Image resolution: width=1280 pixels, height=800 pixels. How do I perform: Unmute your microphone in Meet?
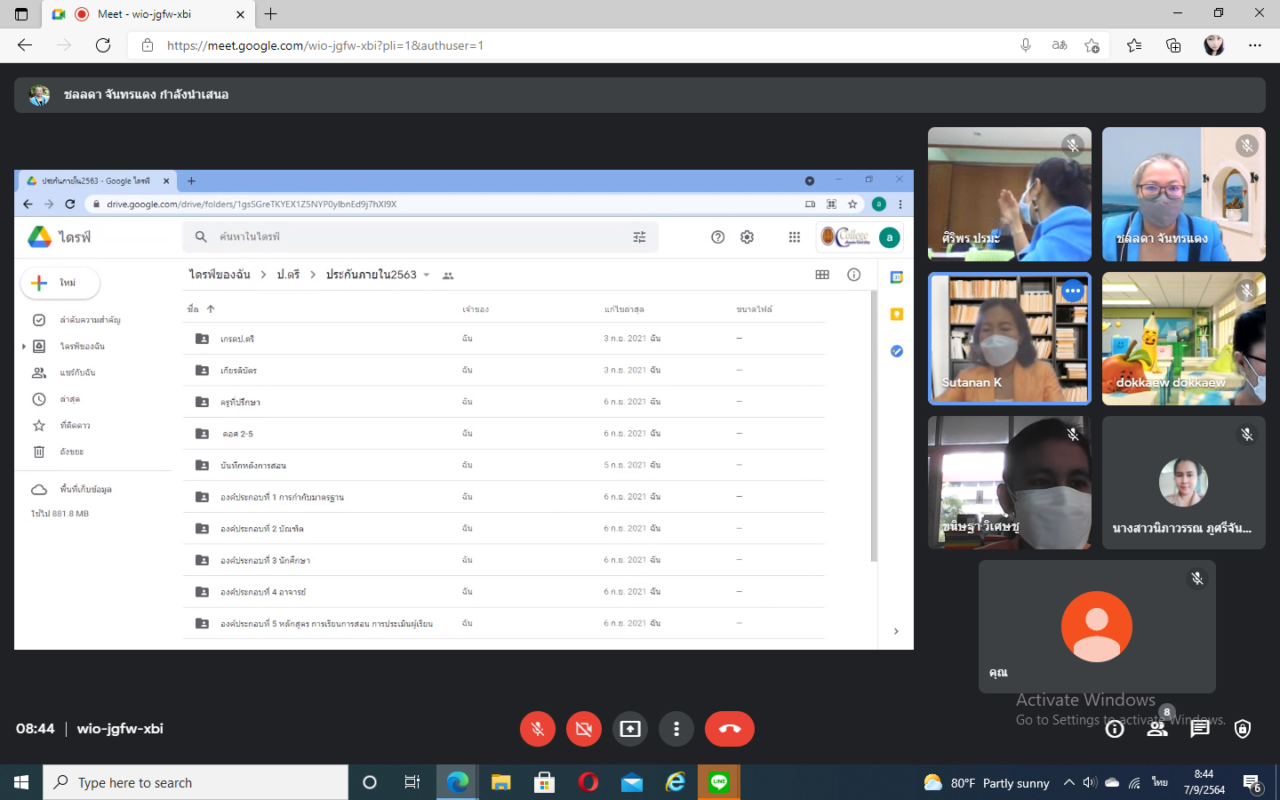tap(537, 729)
